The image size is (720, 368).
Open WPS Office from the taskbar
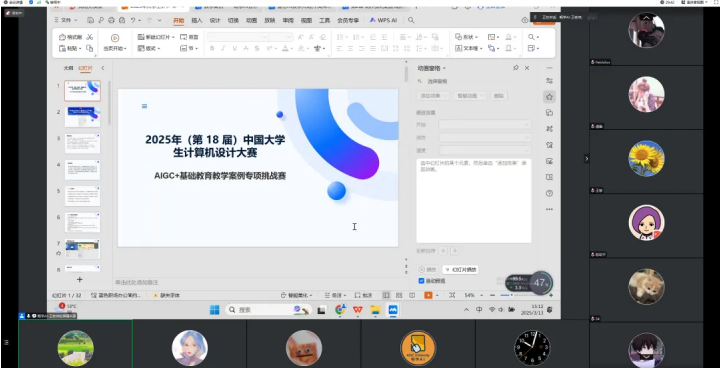click(357, 310)
